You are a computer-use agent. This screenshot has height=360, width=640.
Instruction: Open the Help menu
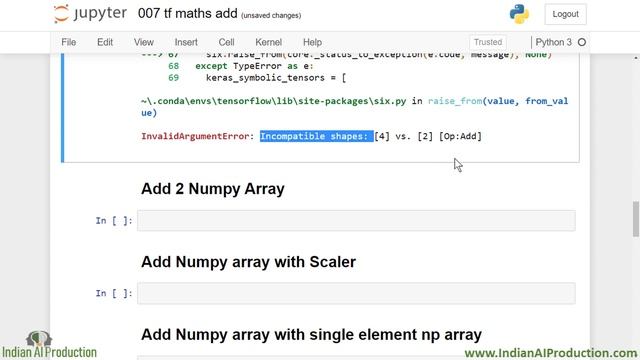312,42
